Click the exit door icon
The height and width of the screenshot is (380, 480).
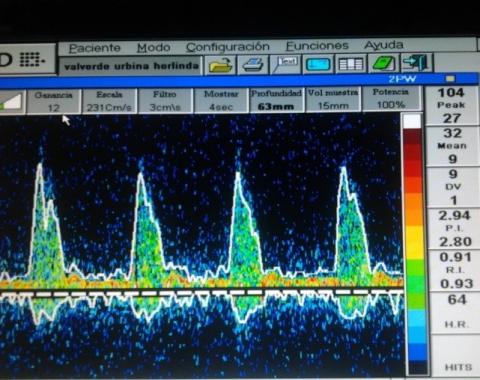pos(416,63)
